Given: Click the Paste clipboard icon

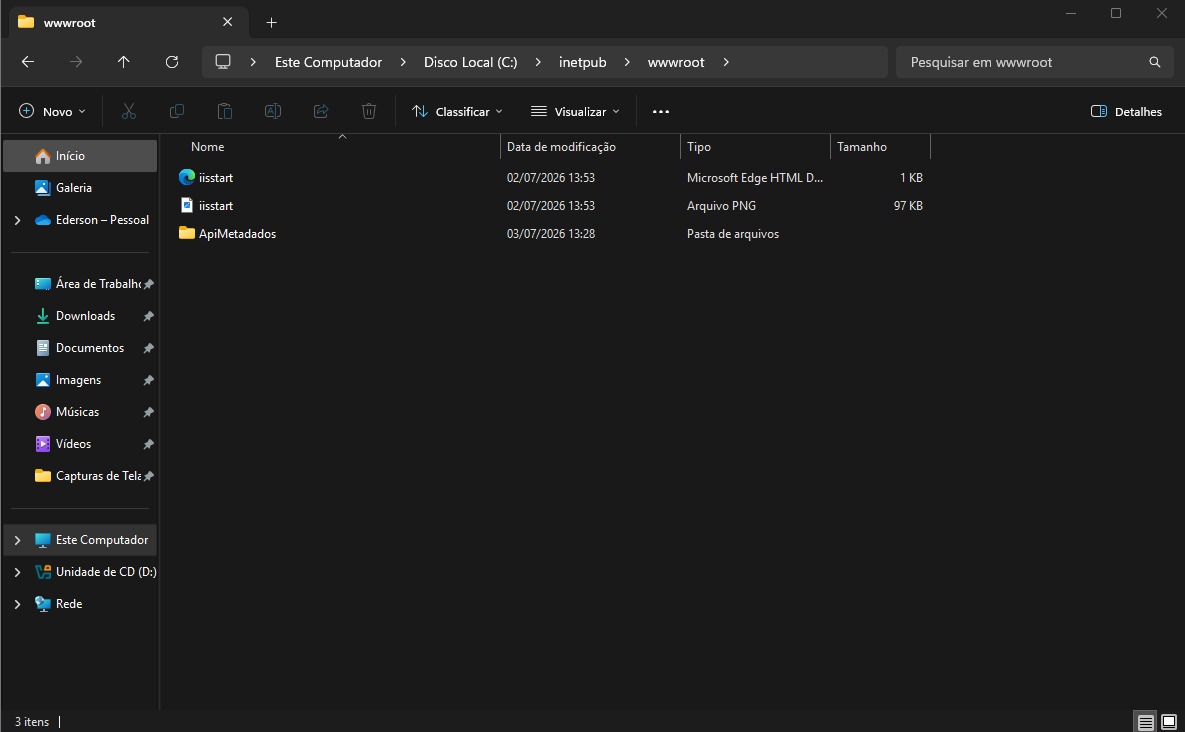Looking at the screenshot, I should tap(224, 112).
